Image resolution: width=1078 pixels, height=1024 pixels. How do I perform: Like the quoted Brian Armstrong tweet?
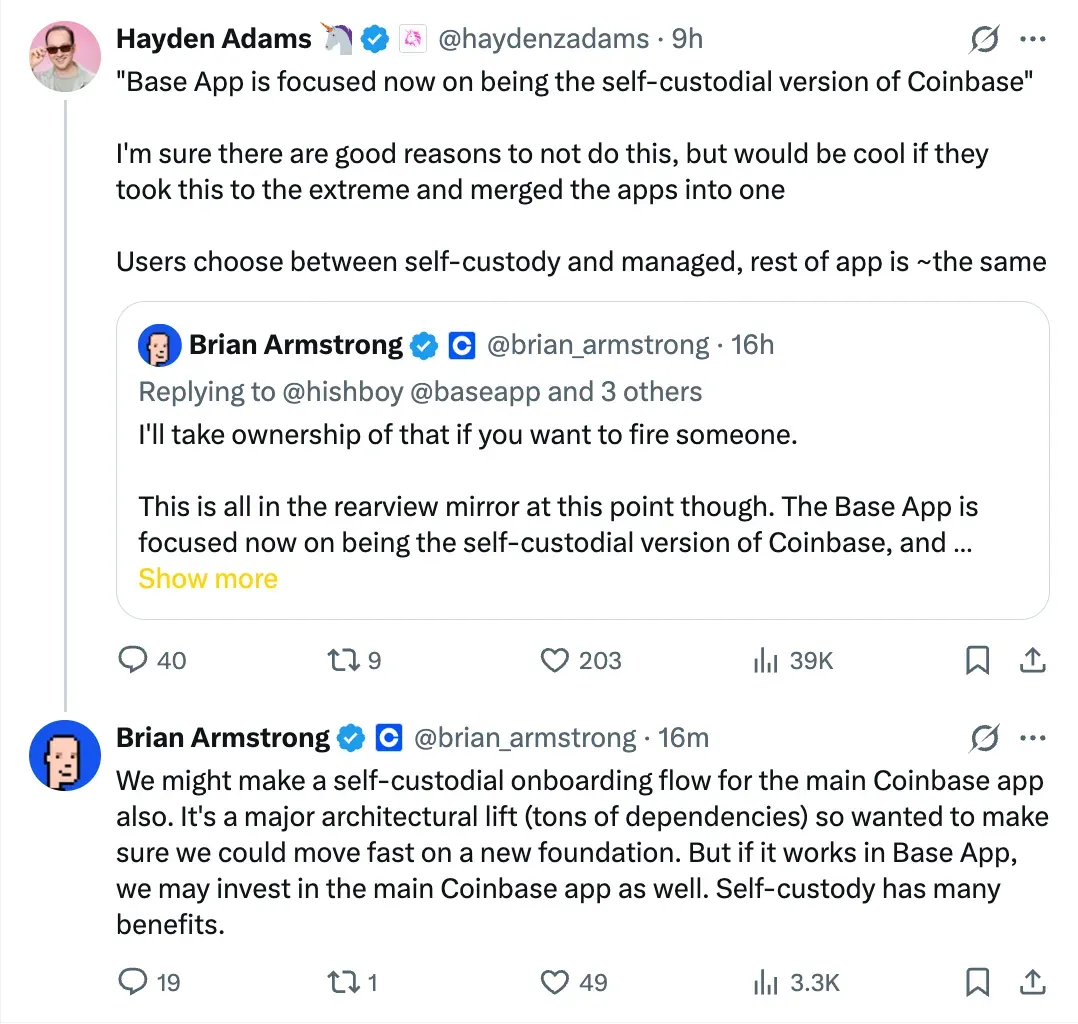[x=553, y=660]
